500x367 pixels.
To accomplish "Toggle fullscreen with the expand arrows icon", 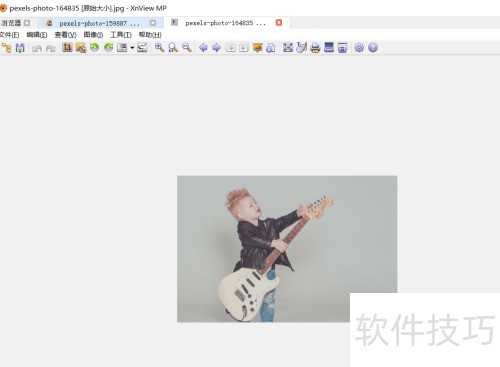I will pos(288,48).
